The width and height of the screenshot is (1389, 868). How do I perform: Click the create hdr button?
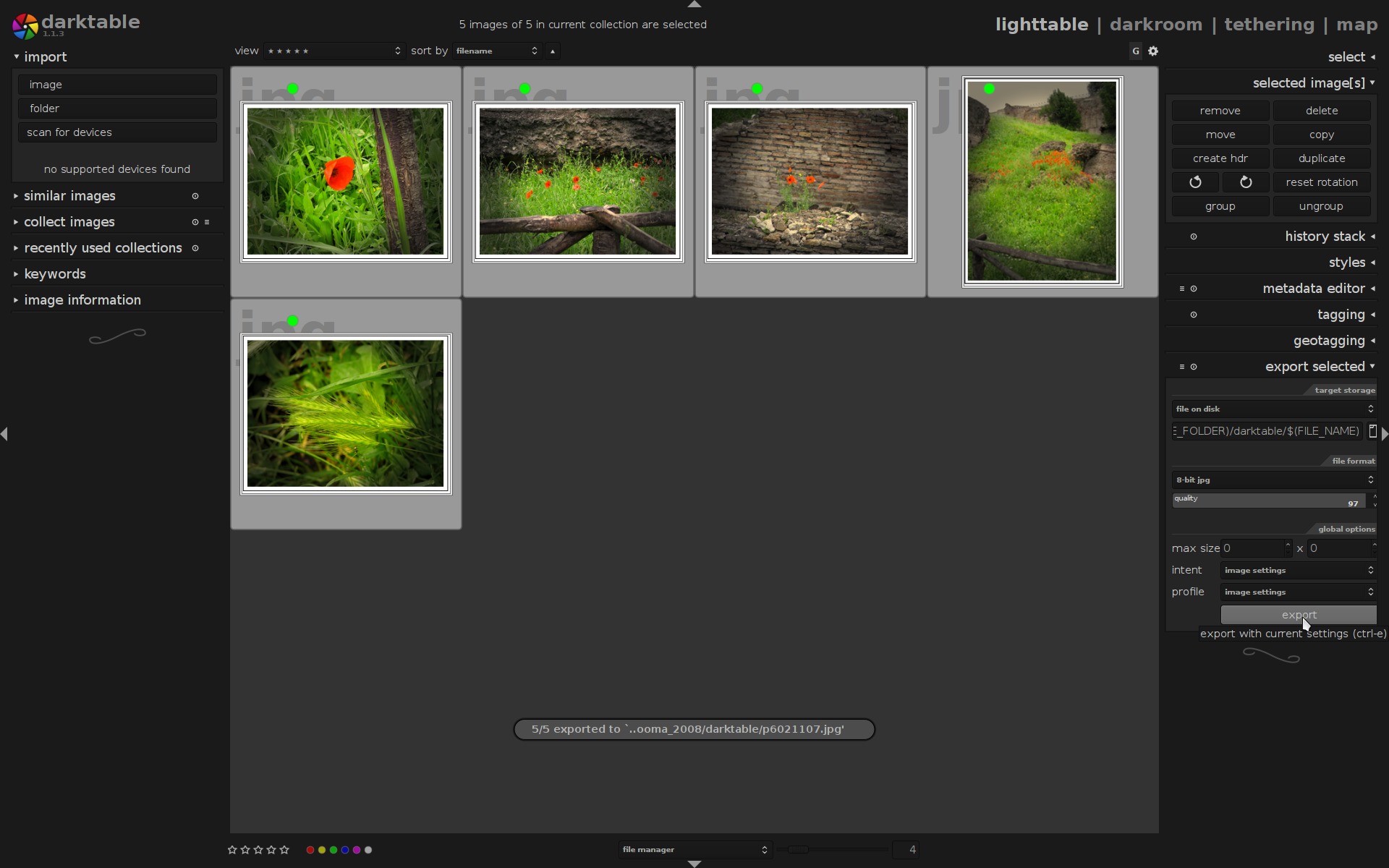pyautogui.click(x=1220, y=158)
